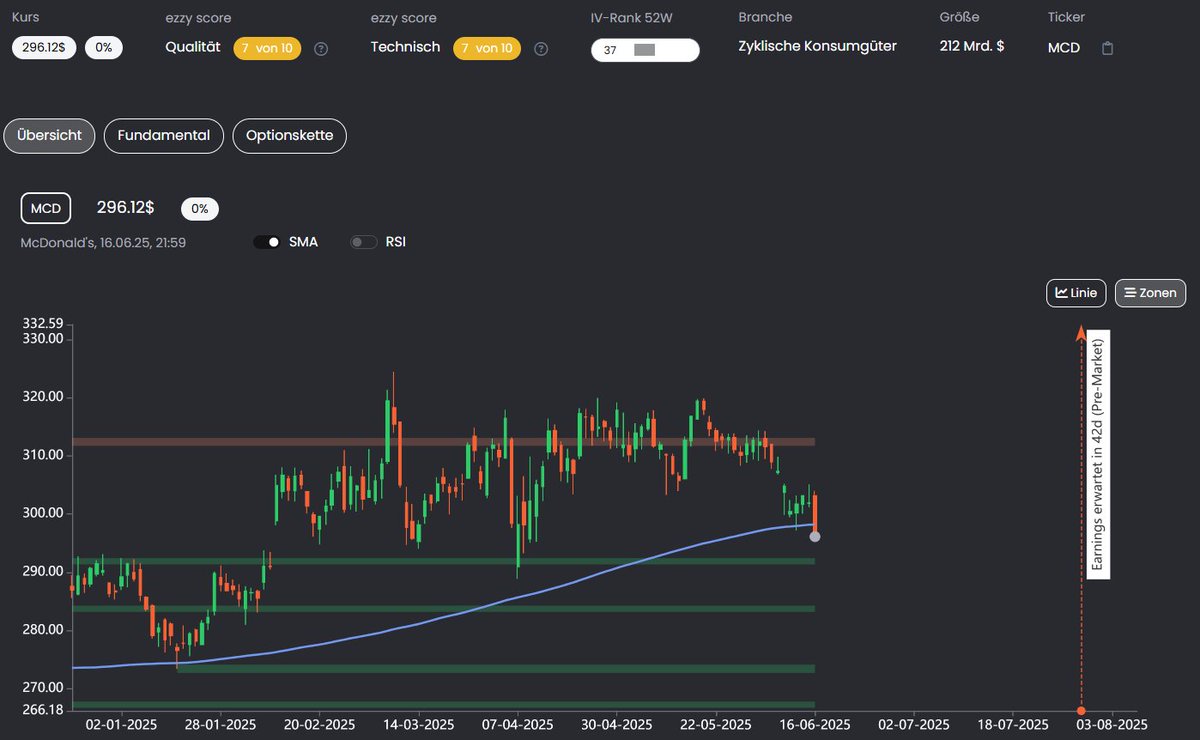
Task: Click the 332.59 price axis label
Action: coord(42,323)
